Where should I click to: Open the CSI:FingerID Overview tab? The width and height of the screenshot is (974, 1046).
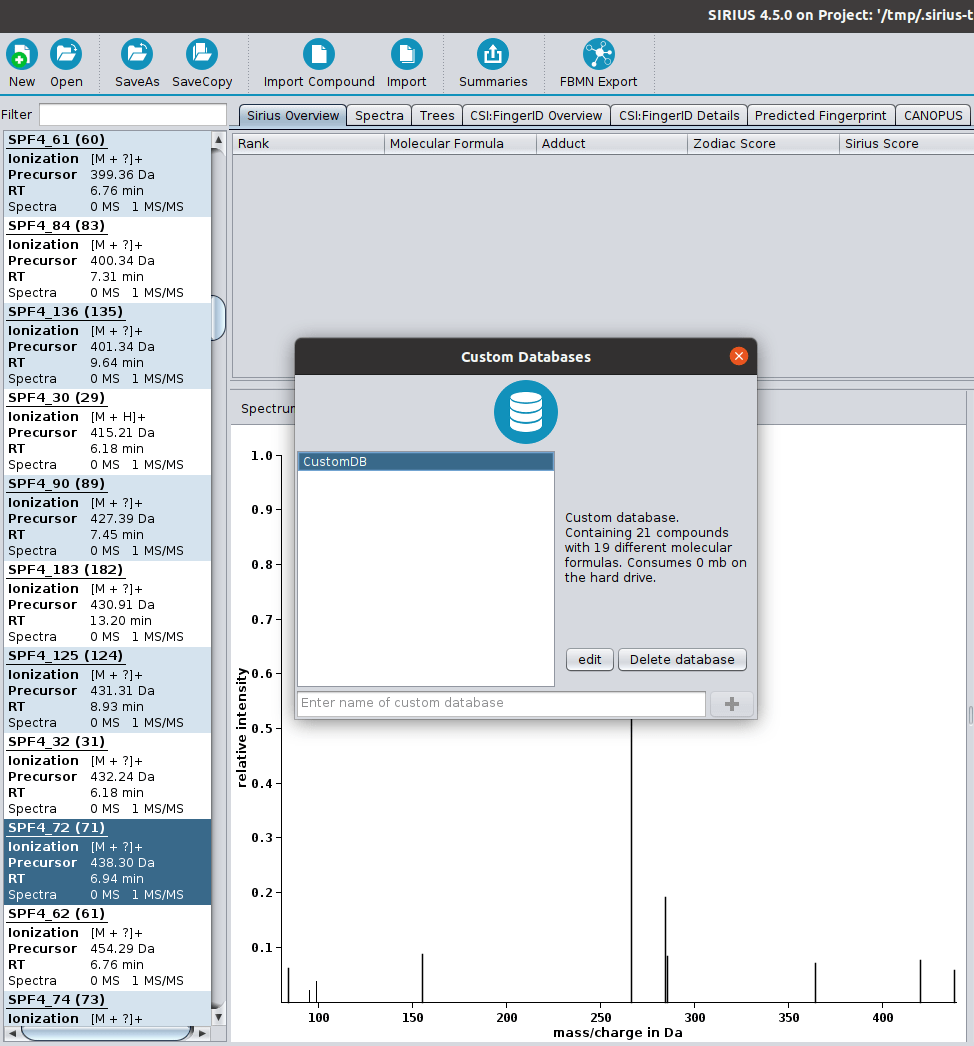click(x=536, y=115)
